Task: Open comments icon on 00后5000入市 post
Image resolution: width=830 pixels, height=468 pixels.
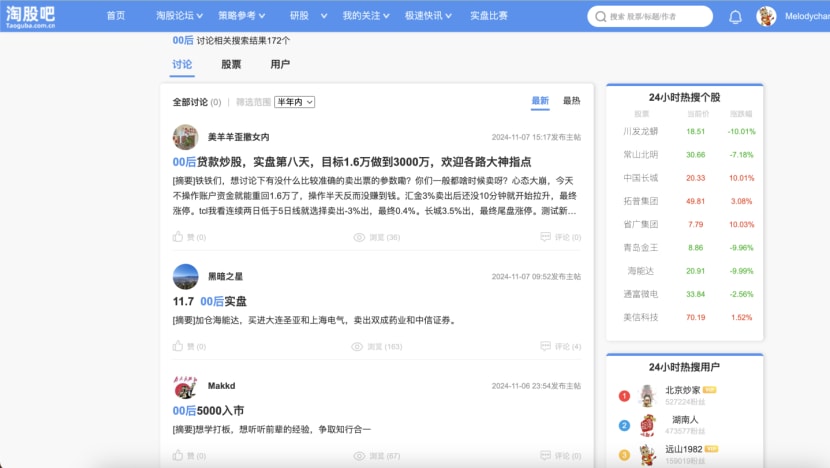Action: (x=546, y=455)
